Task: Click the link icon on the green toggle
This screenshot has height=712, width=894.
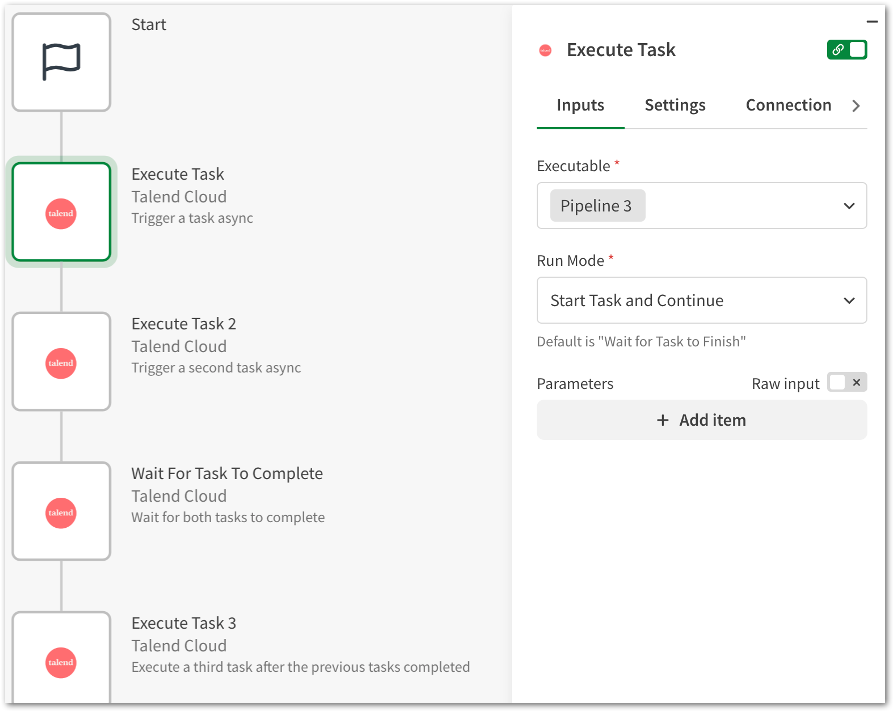Action: 838,49
